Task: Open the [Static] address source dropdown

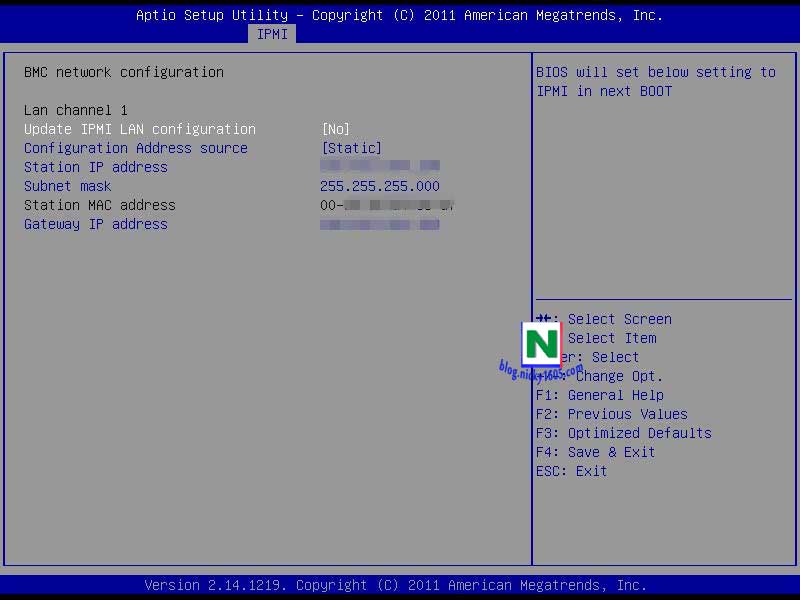Action: coord(352,148)
